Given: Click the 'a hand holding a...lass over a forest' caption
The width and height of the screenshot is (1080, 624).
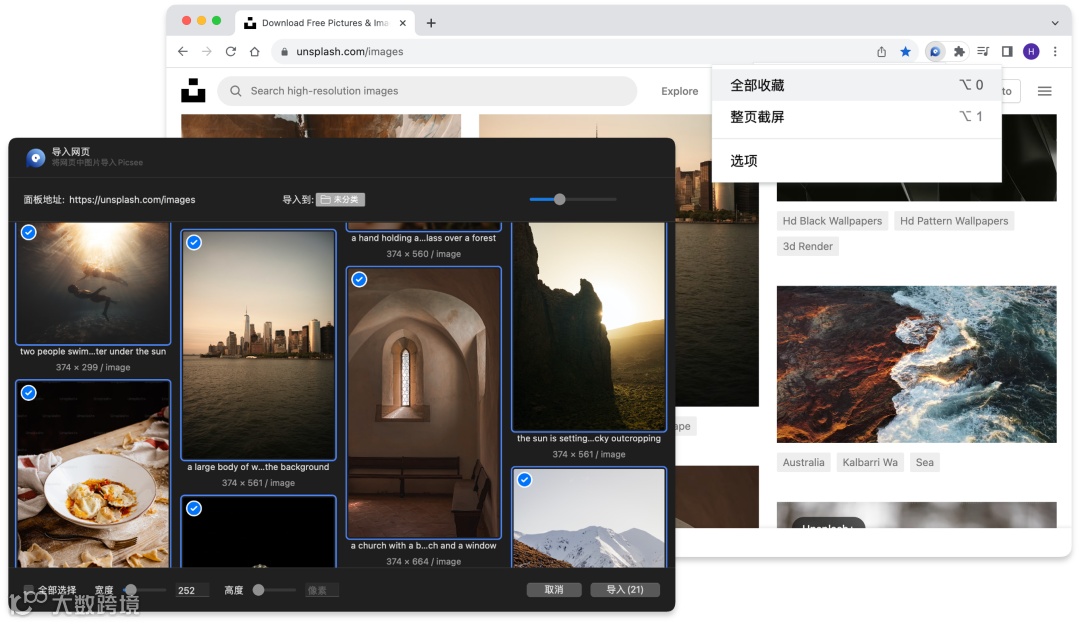Looking at the screenshot, I should point(424,238).
